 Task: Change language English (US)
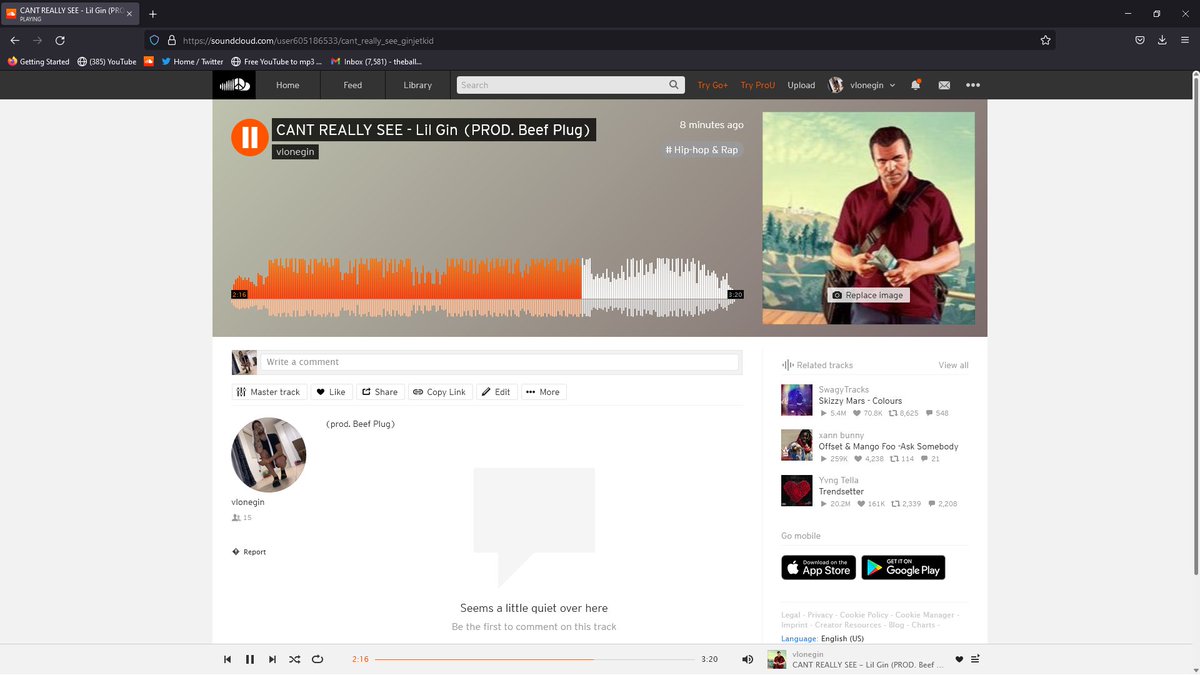point(842,638)
